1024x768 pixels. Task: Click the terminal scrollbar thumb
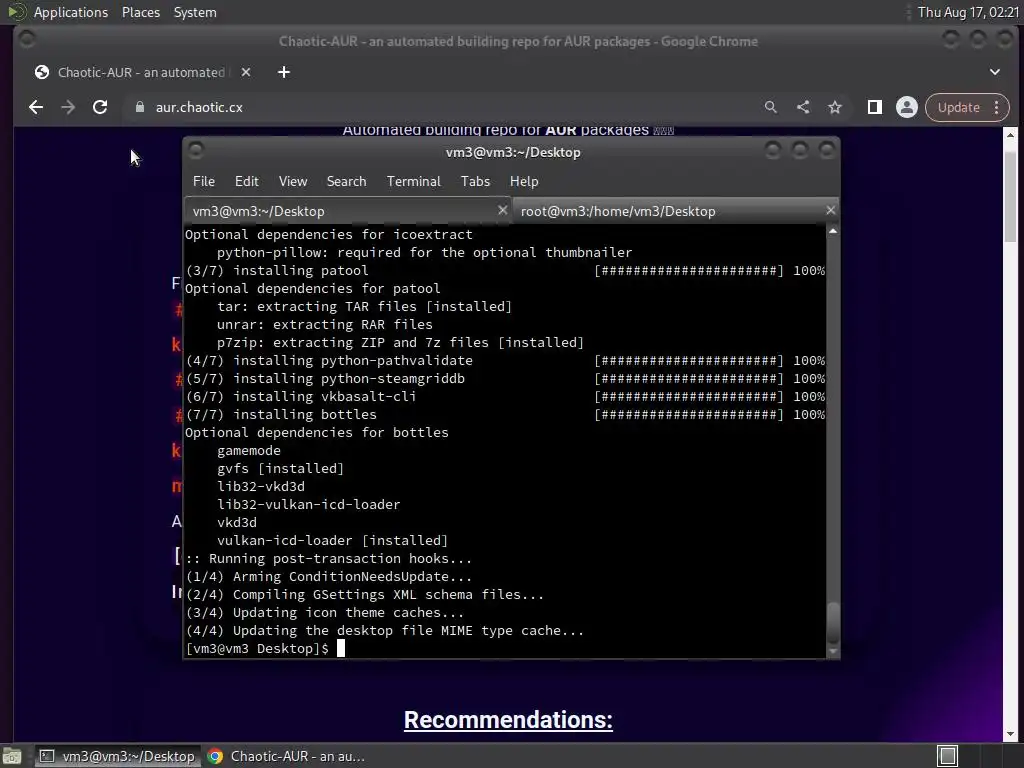pos(833,623)
